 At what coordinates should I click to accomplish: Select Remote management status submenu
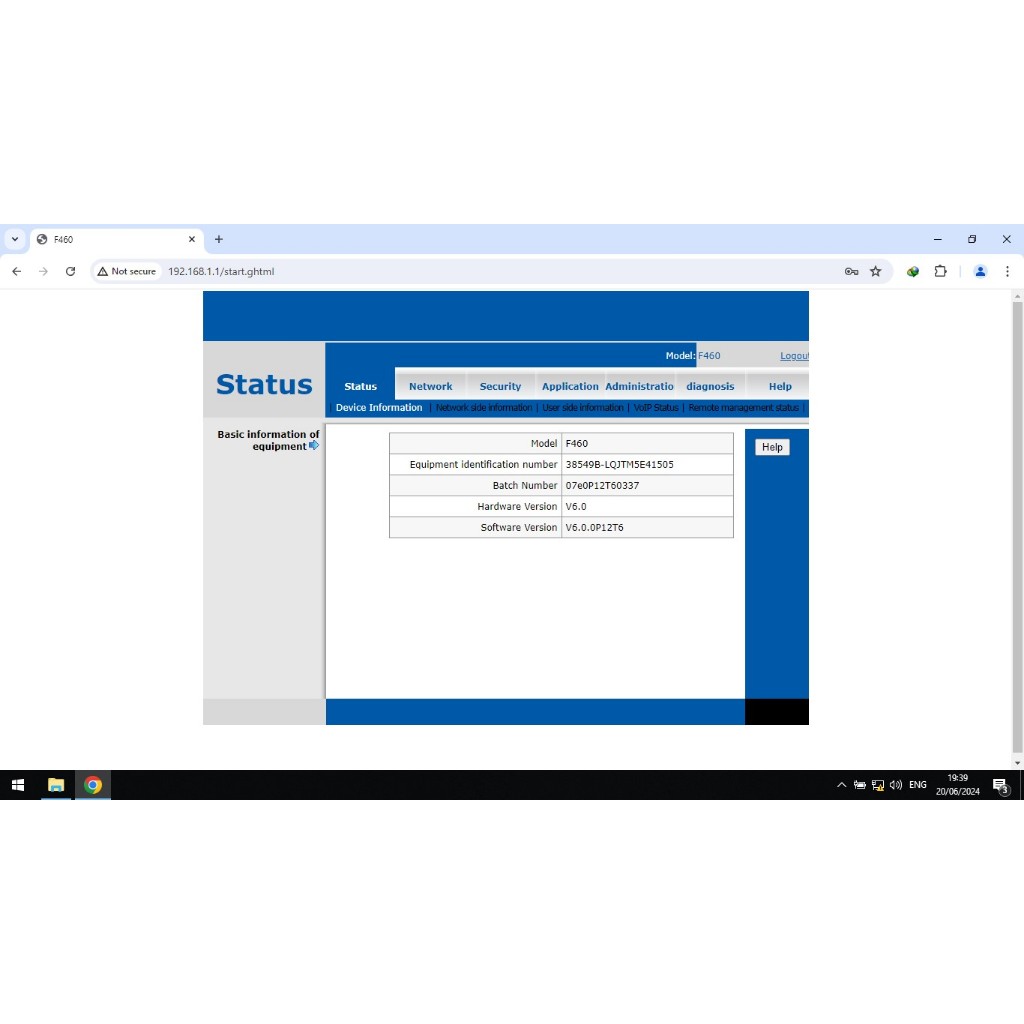[x=743, y=408]
